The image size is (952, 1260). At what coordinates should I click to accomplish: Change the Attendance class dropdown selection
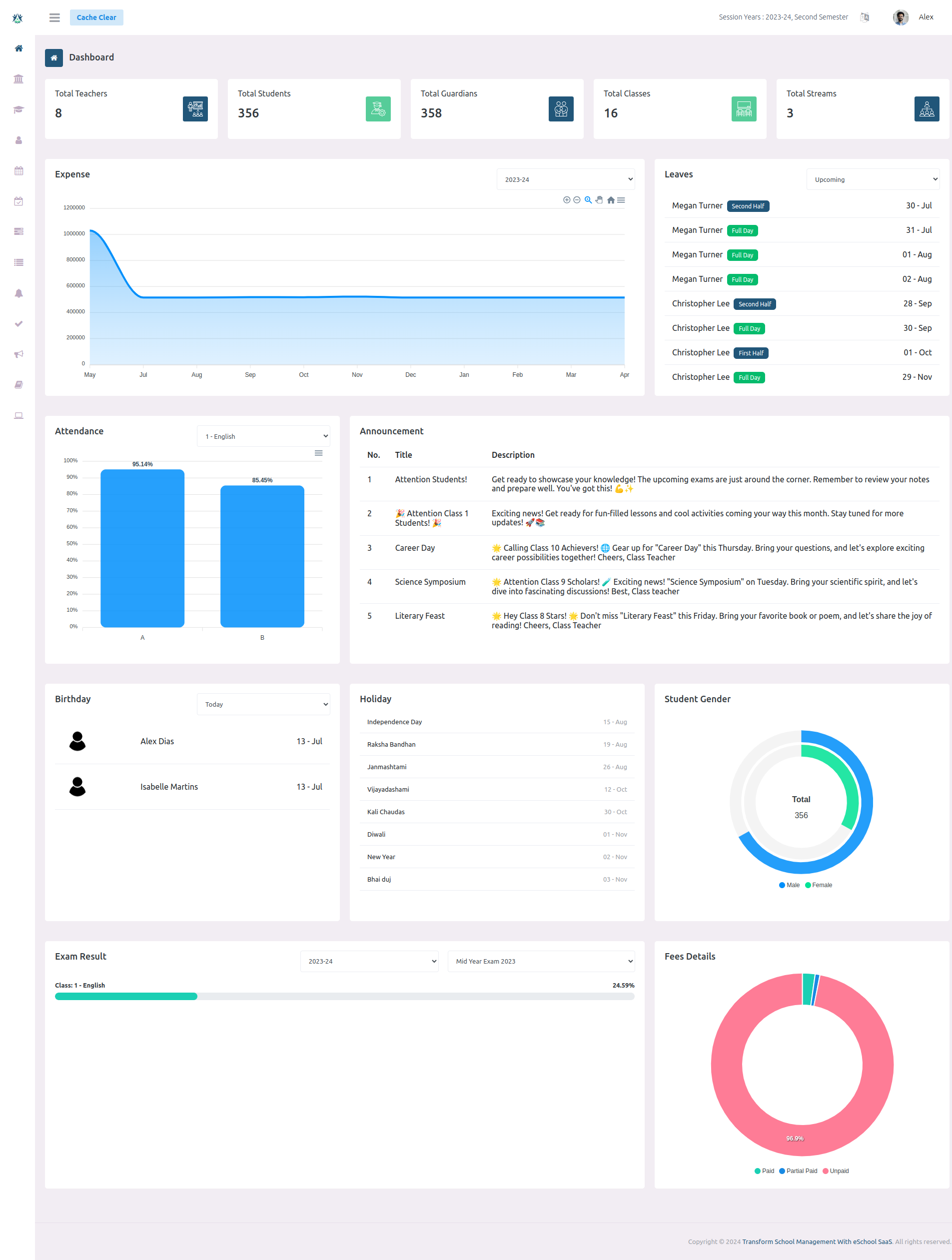[263, 436]
